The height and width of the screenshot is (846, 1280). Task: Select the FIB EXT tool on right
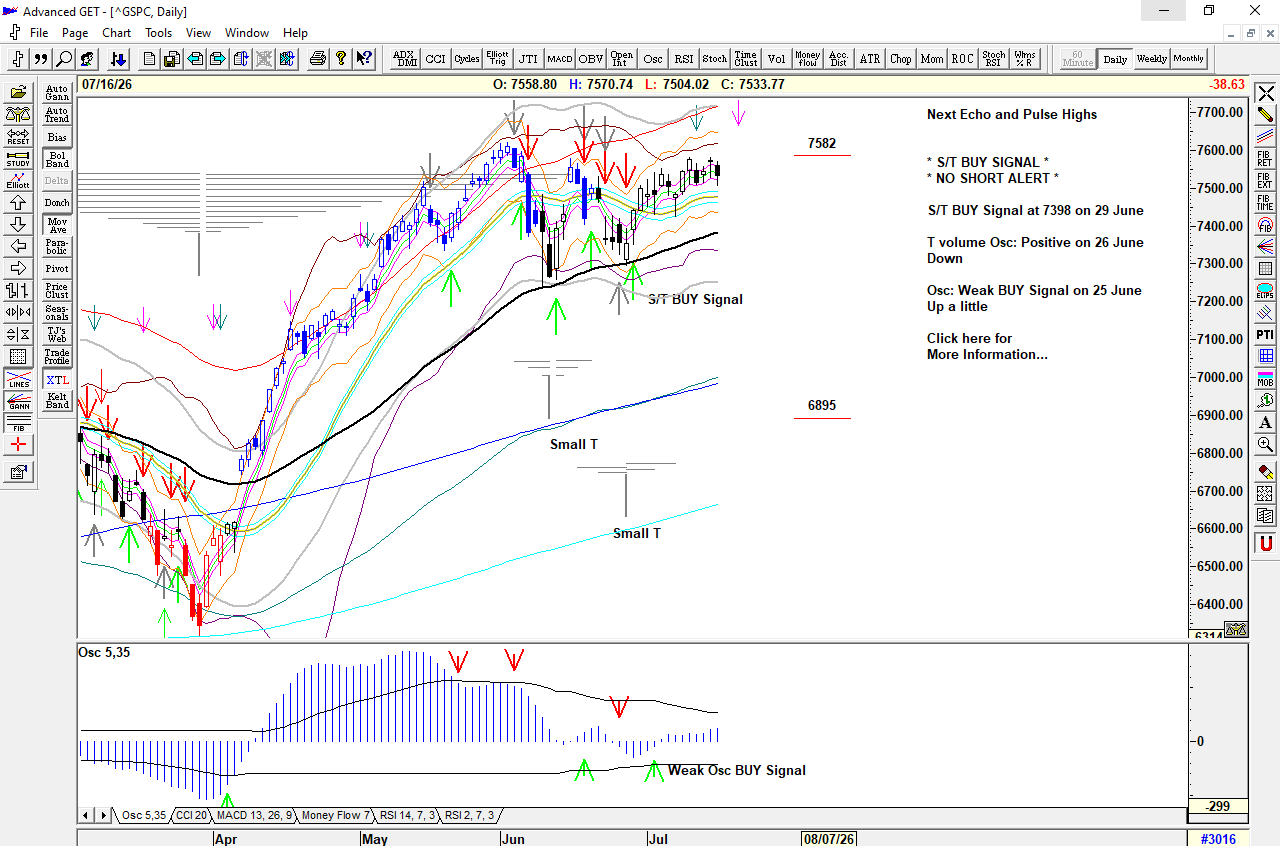(x=1265, y=181)
